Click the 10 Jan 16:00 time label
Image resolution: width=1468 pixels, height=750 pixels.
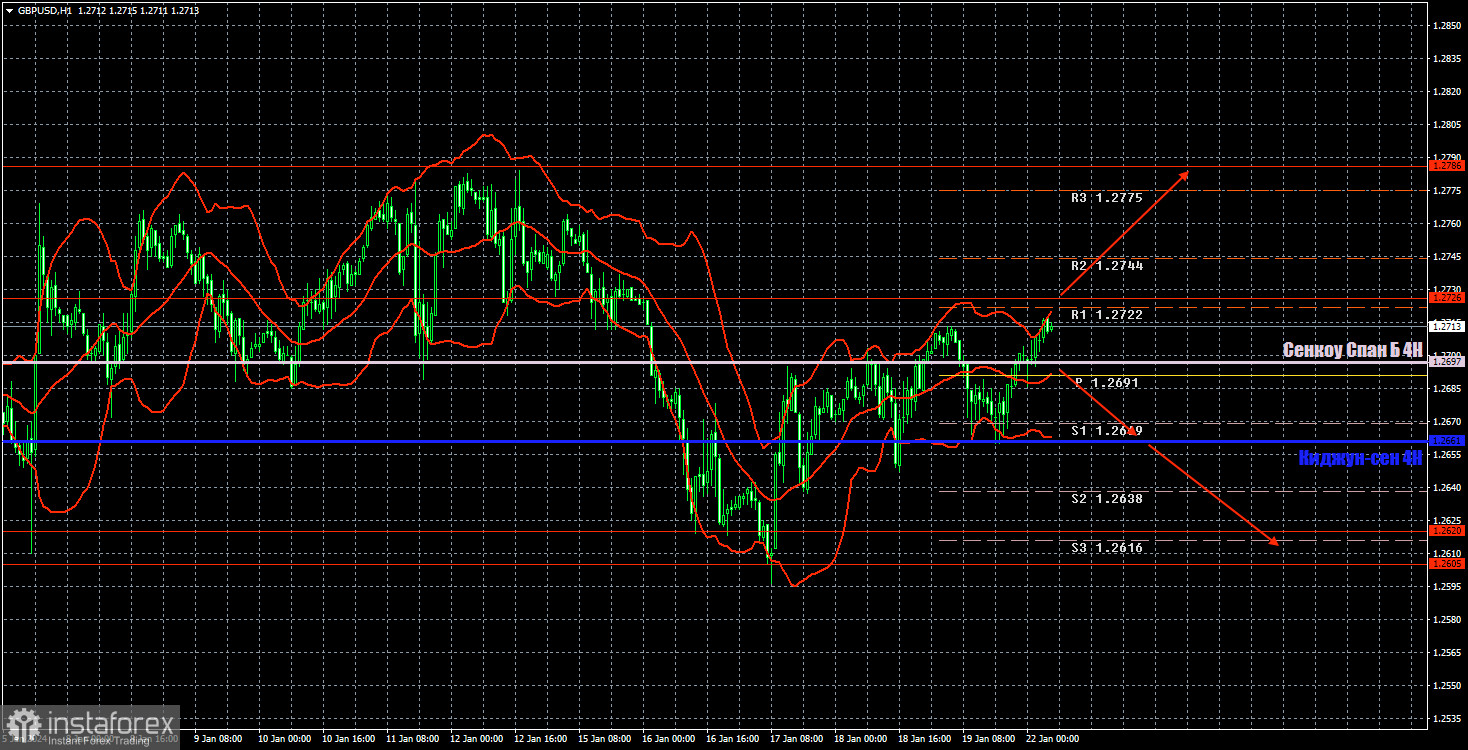pyautogui.click(x=348, y=739)
